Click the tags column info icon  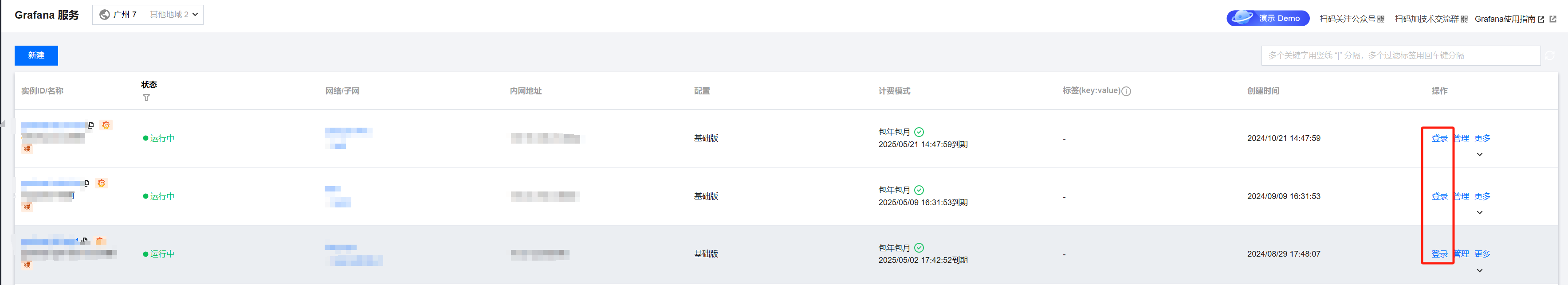pyautogui.click(x=1126, y=91)
